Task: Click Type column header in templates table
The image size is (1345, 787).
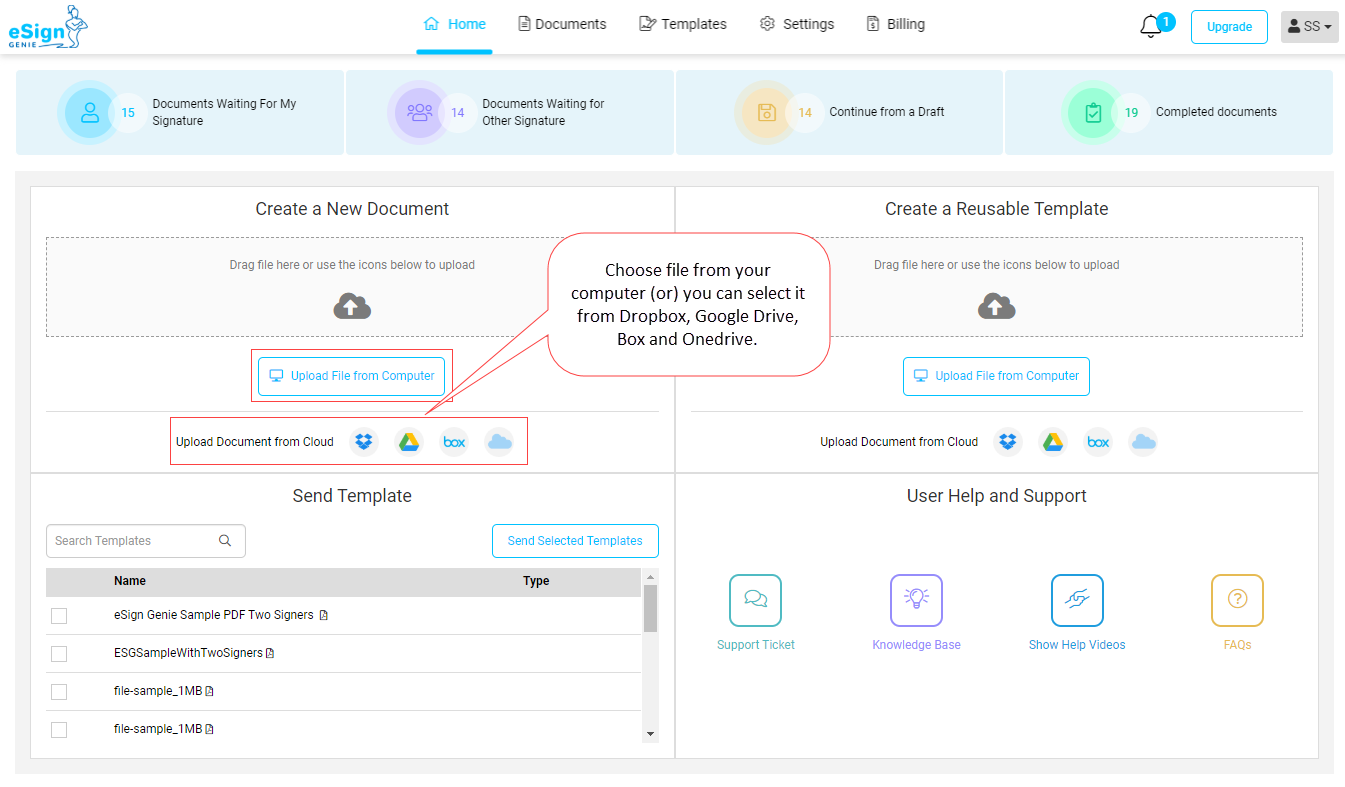Action: [x=536, y=581]
